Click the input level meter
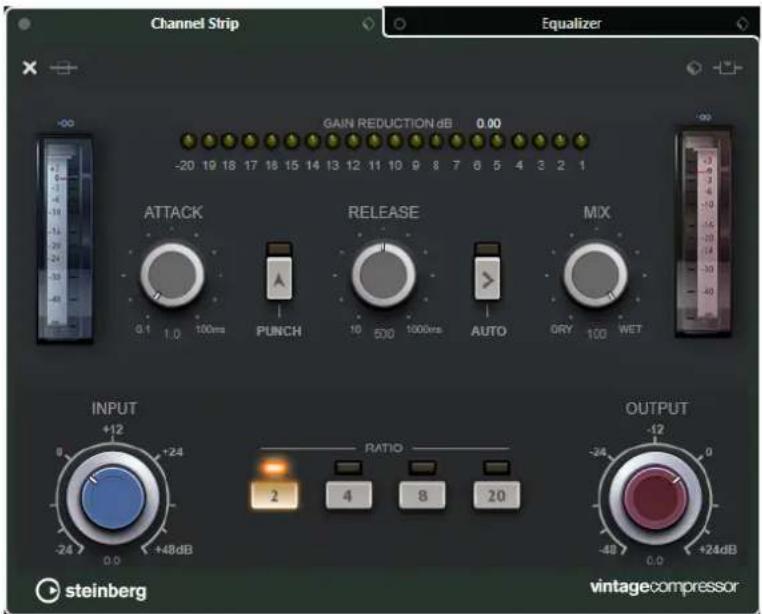762x614 pixels. [66, 239]
